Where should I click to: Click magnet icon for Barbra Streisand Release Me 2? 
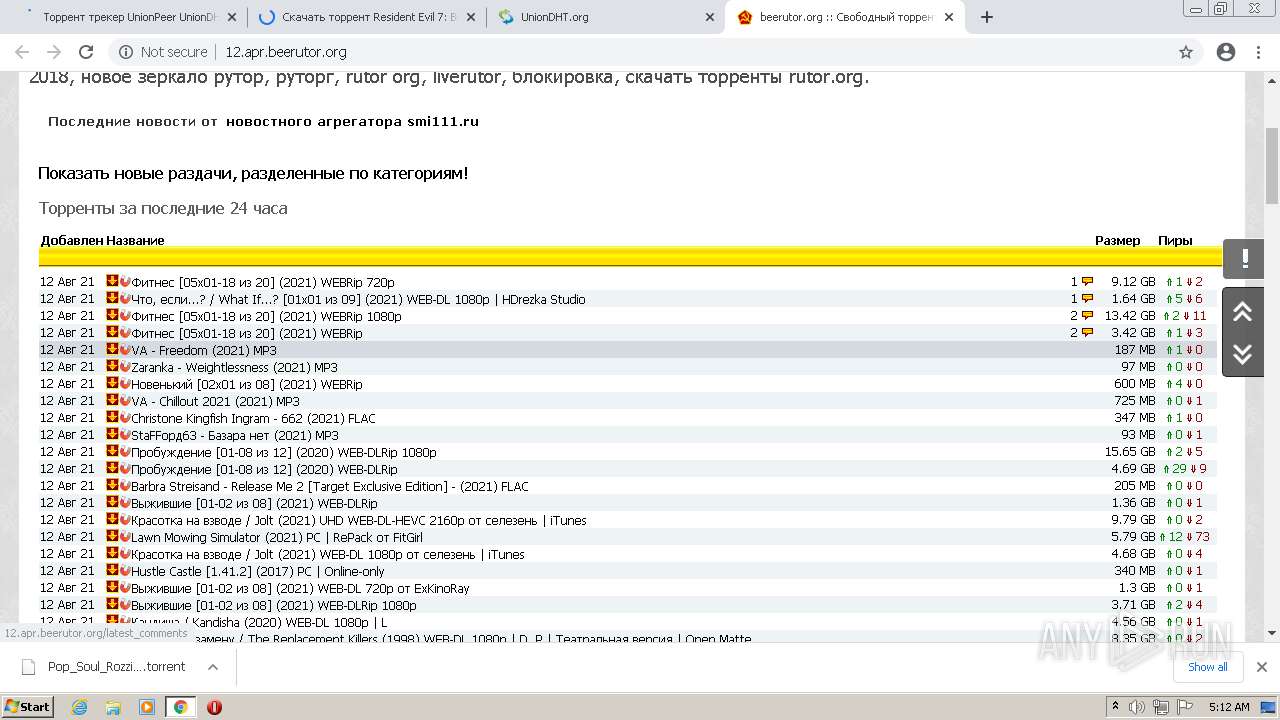pos(125,486)
